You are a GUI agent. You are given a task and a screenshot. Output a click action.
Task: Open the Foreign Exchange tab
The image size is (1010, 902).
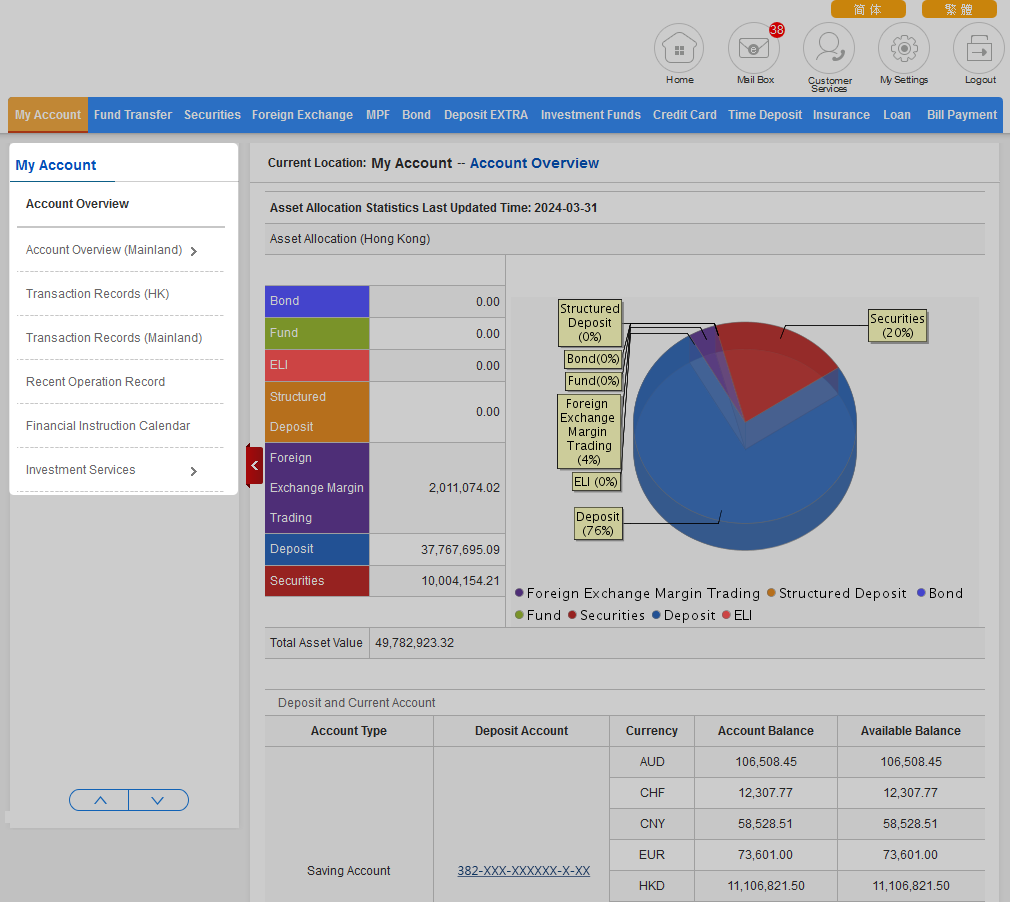pyautogui.click(x=302, y=115)
